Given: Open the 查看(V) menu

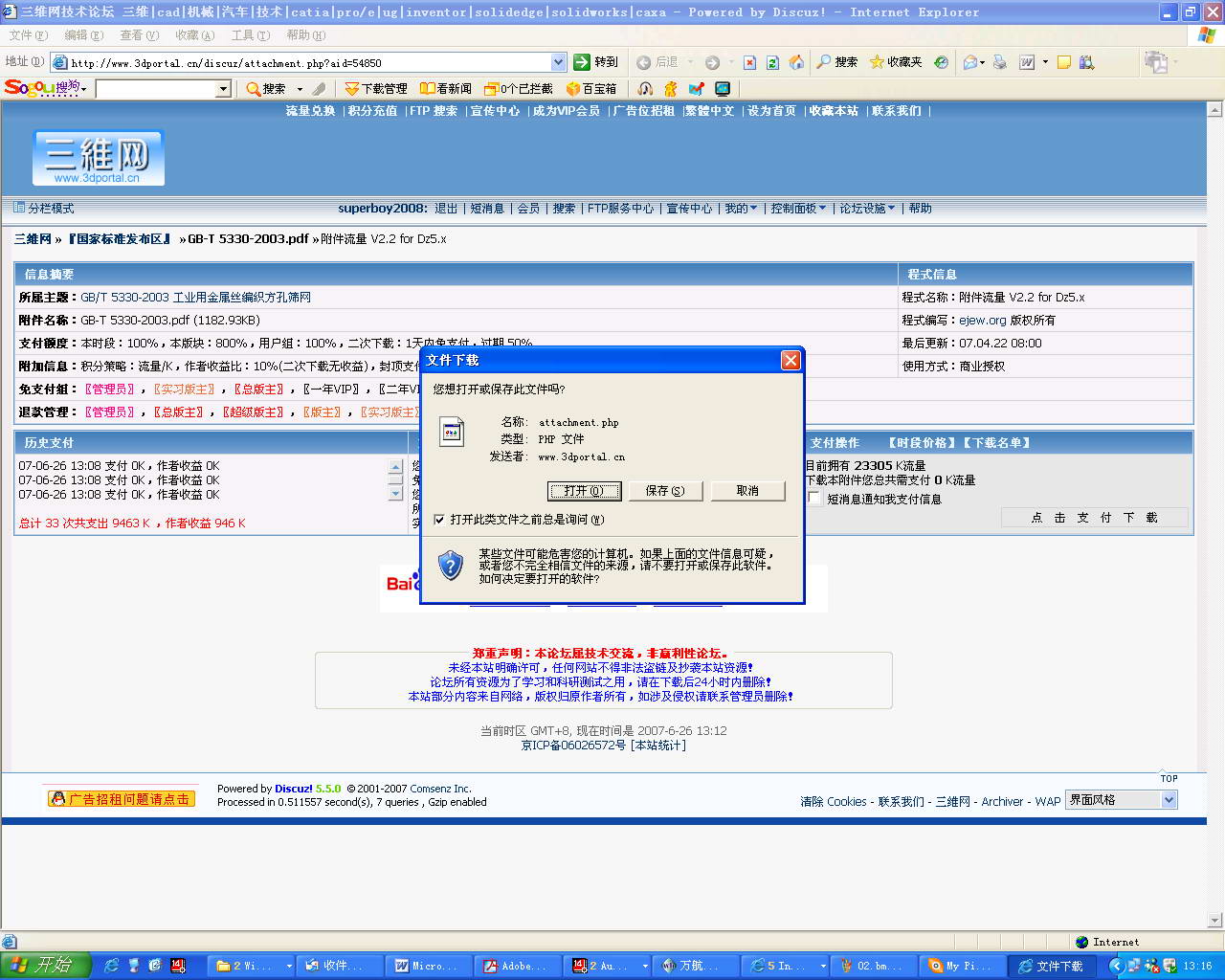Looking at the screenshot, I should 139,35.
